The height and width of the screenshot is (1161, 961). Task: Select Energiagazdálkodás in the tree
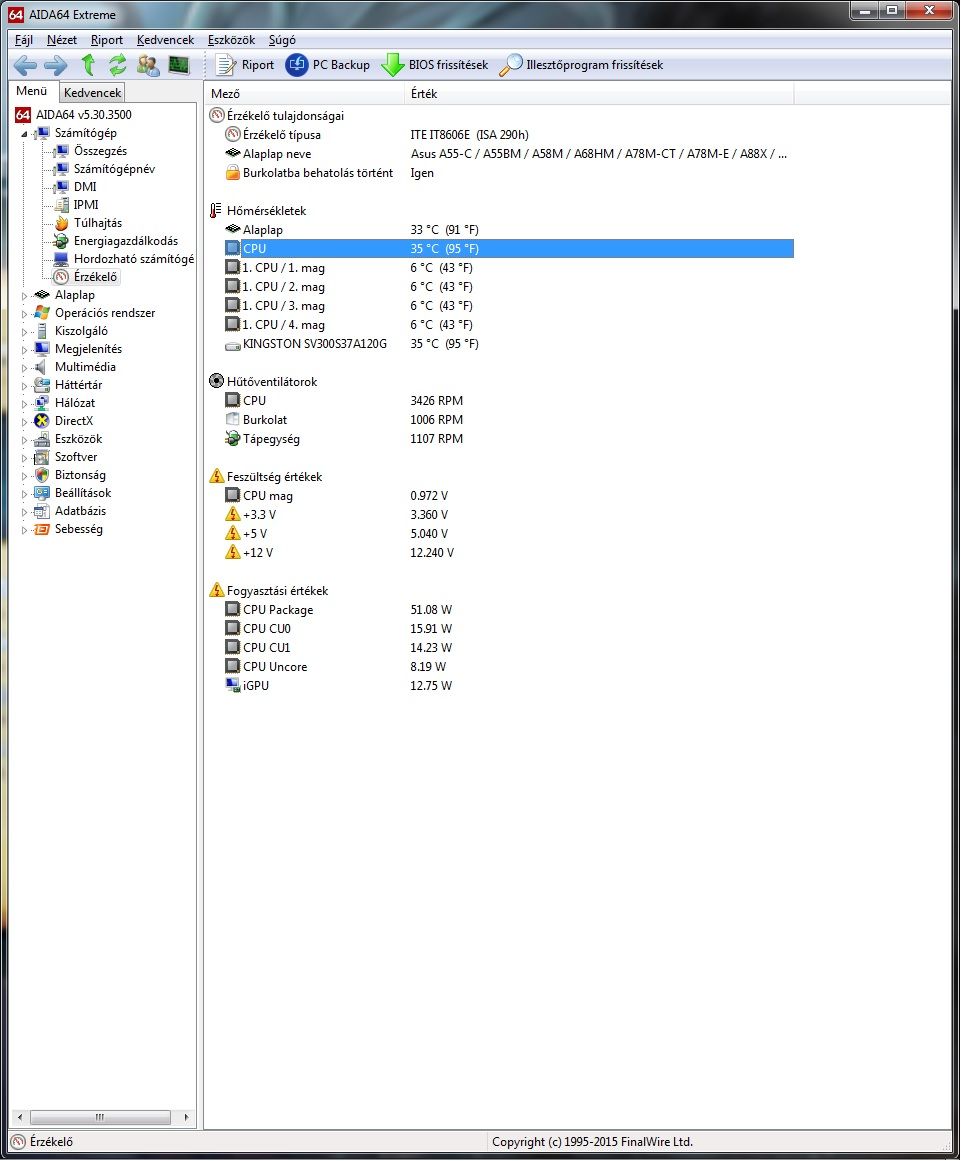click(125, 241)
